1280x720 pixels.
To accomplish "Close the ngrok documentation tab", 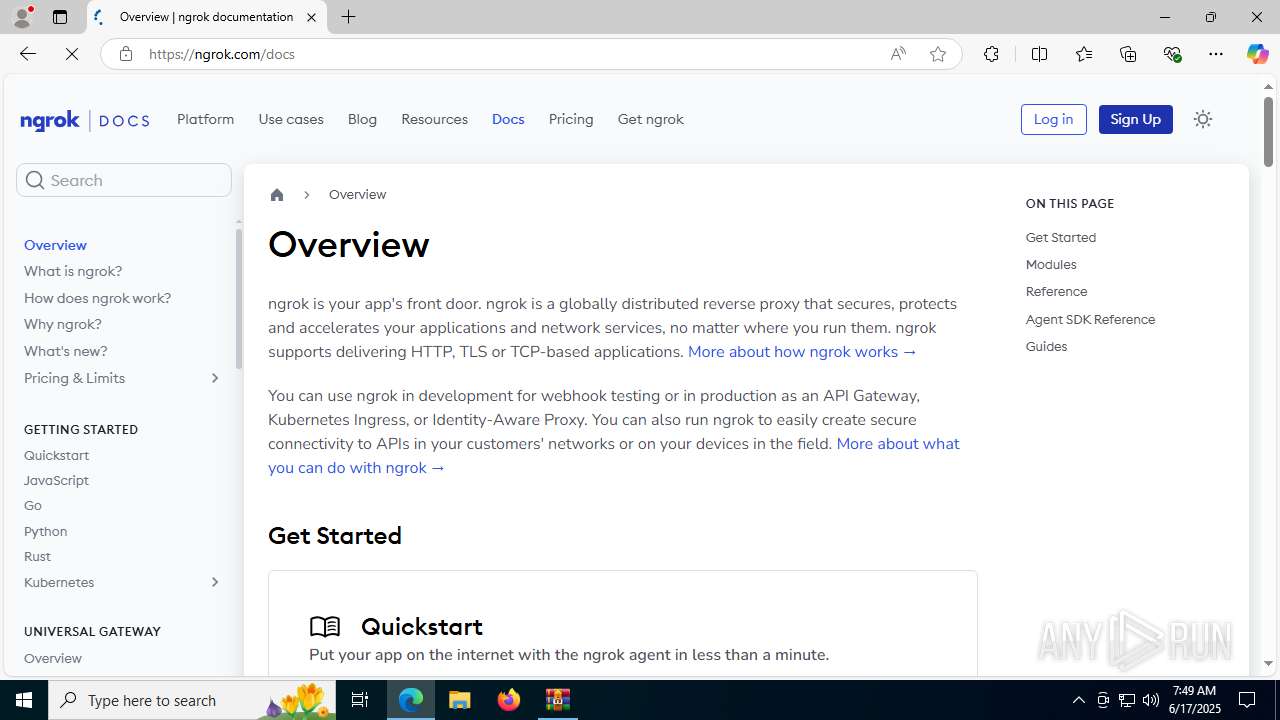I will 311,17.
